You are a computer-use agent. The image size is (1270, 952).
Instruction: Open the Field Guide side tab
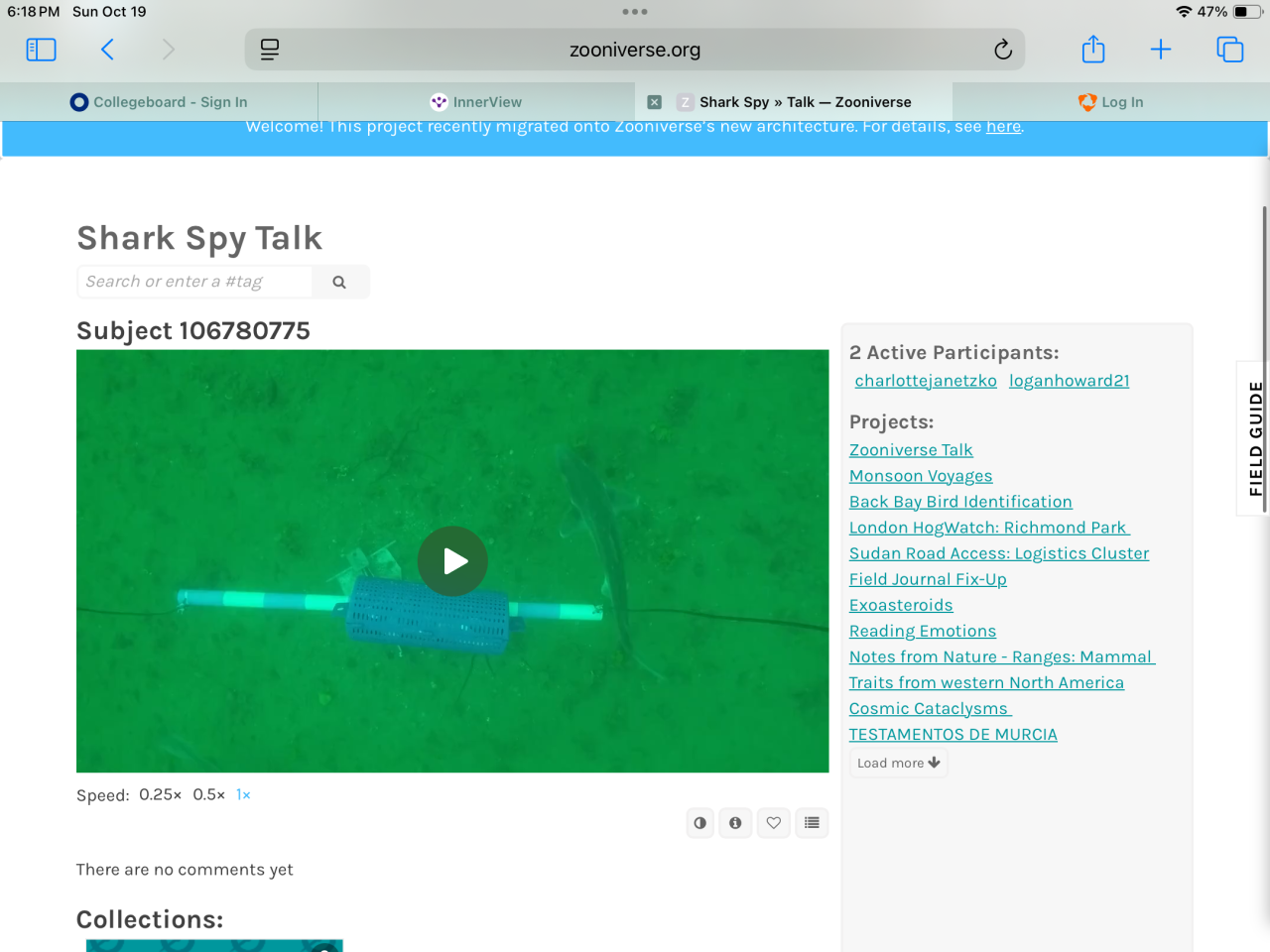click(x=1255, y=438)
